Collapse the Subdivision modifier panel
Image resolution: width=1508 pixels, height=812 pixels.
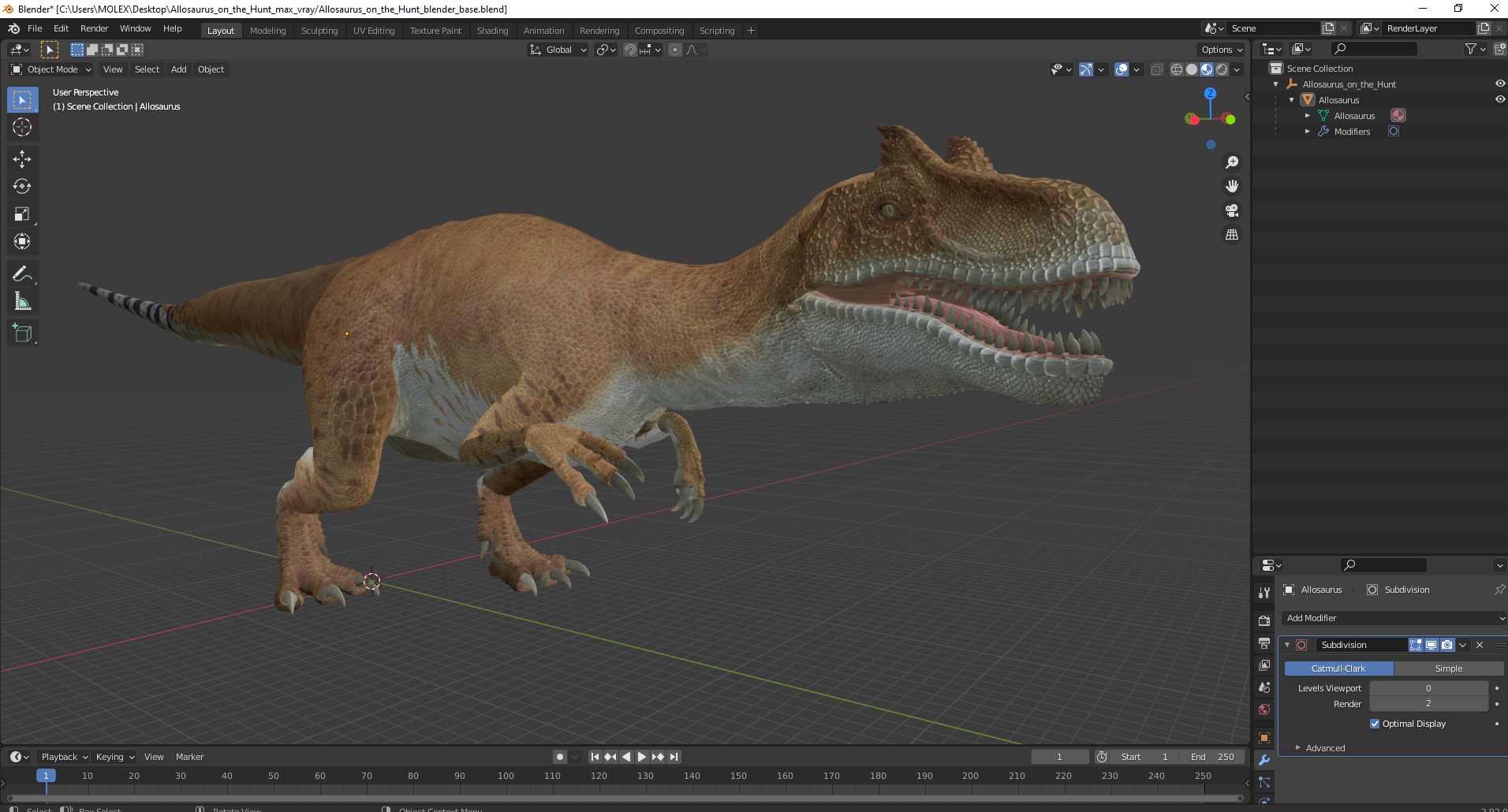pos(1287,645)
